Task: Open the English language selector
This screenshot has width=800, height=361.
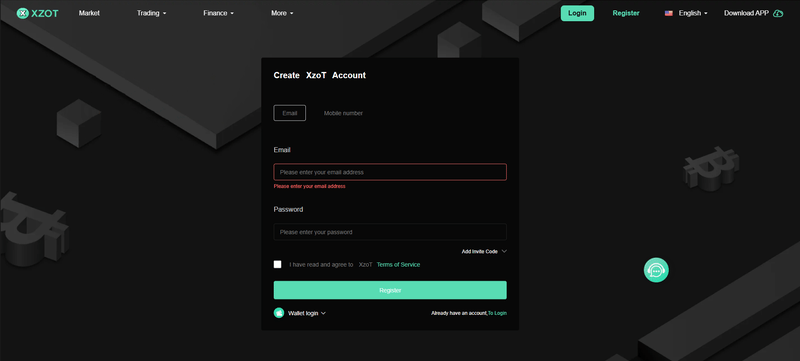Action: [x=693, y=13]
